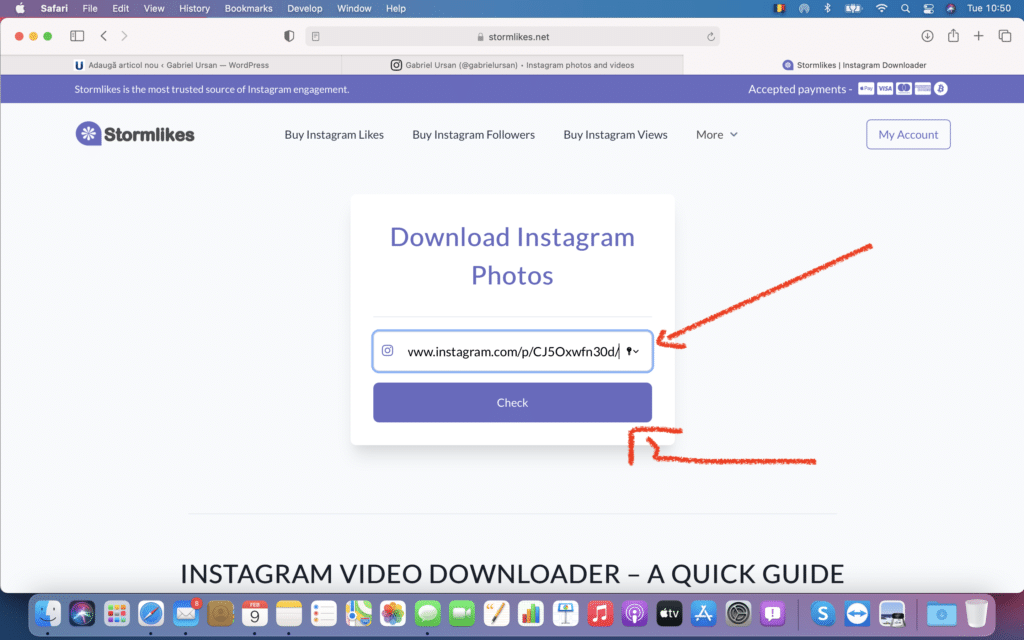Click the Tue 10:50 clock
The height and width of the screenshot is (640, 1024).
click(989, 8)
